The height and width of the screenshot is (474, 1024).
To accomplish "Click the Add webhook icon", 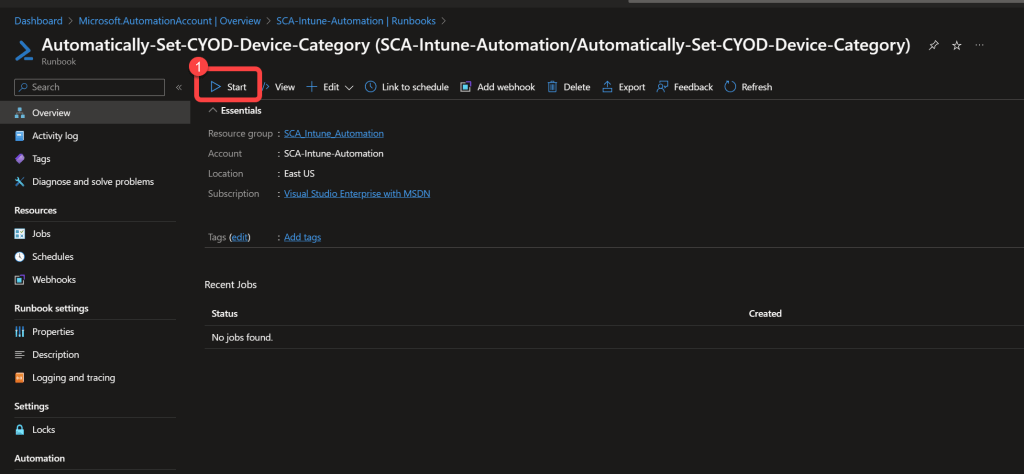I will 466,87.
